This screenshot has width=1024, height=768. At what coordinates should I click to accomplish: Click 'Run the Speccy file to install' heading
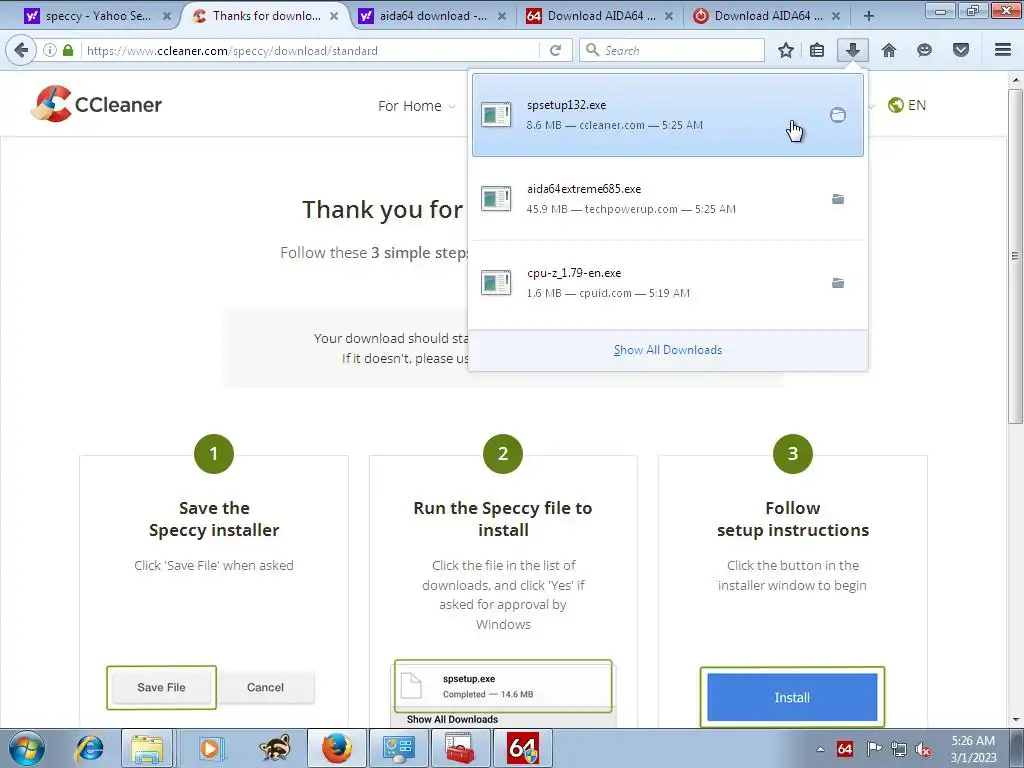[503, 519]
